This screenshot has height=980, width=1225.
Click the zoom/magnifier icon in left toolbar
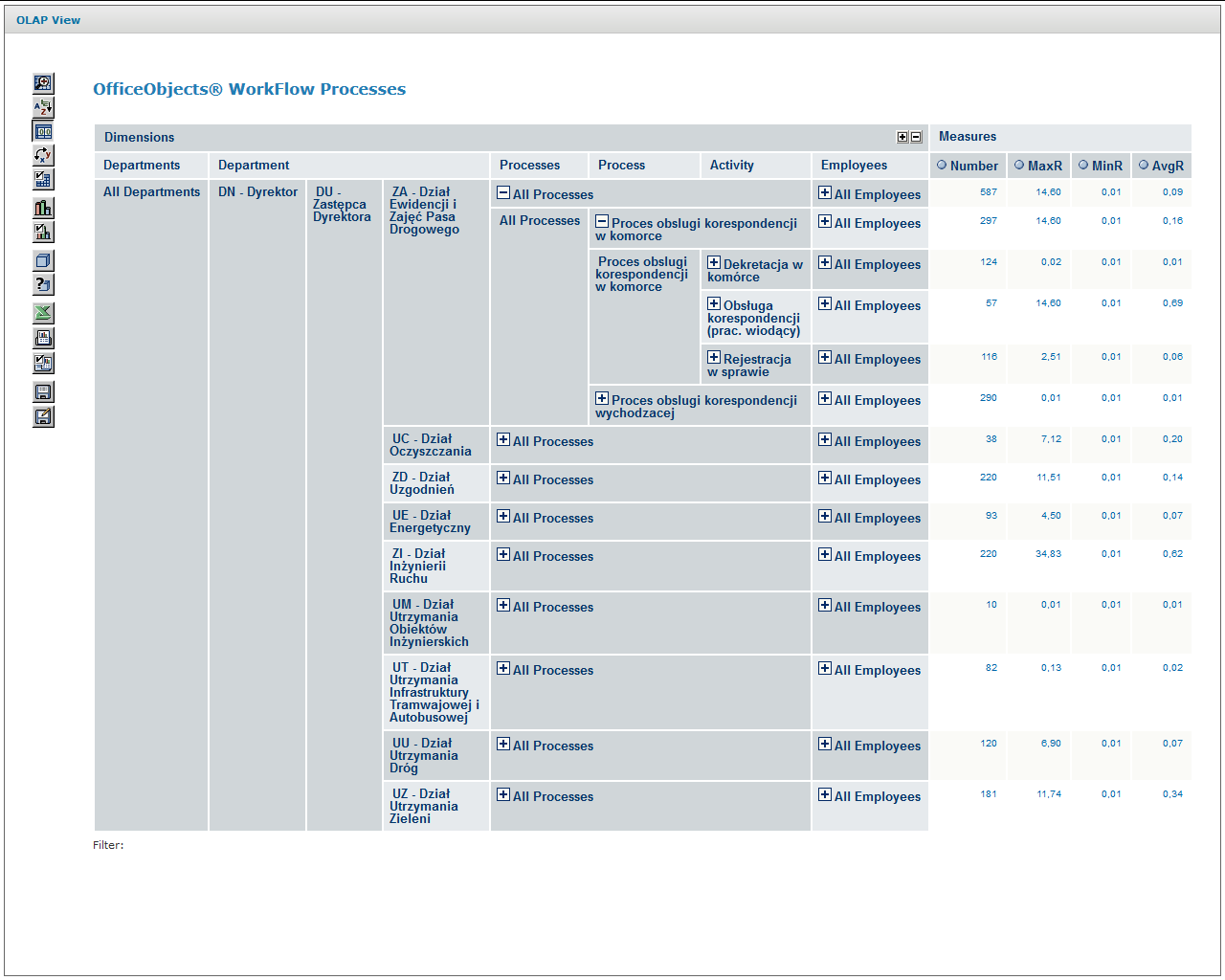[x=43, y=83]
